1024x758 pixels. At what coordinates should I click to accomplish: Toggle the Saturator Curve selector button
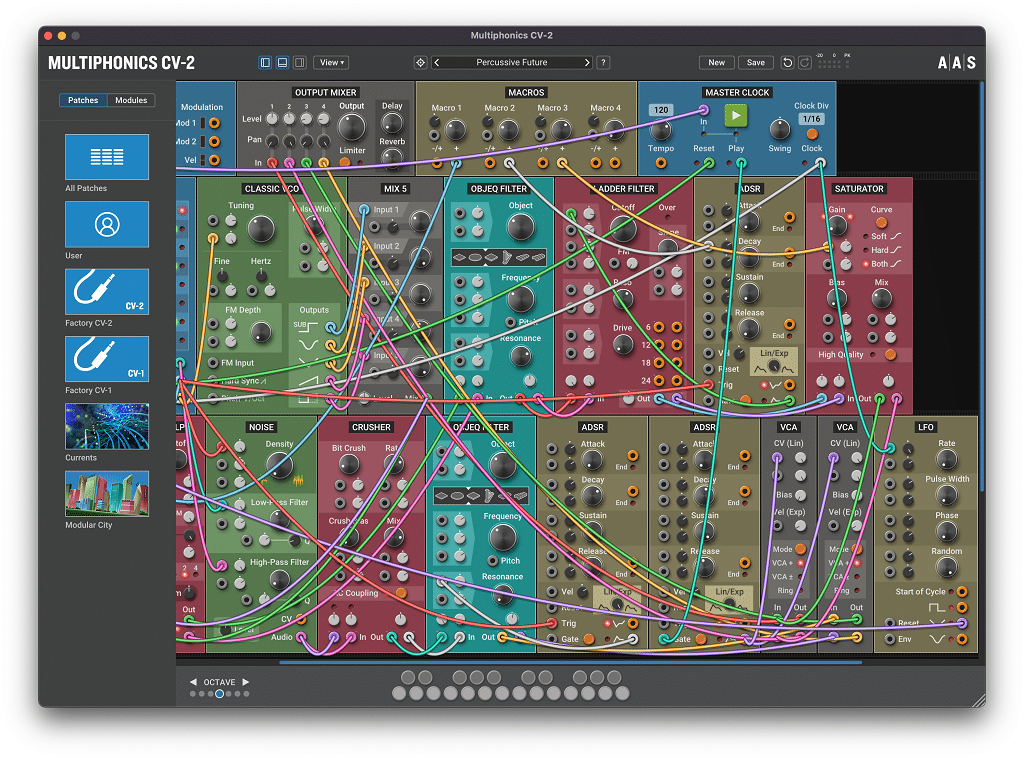[x=881, y=223]
